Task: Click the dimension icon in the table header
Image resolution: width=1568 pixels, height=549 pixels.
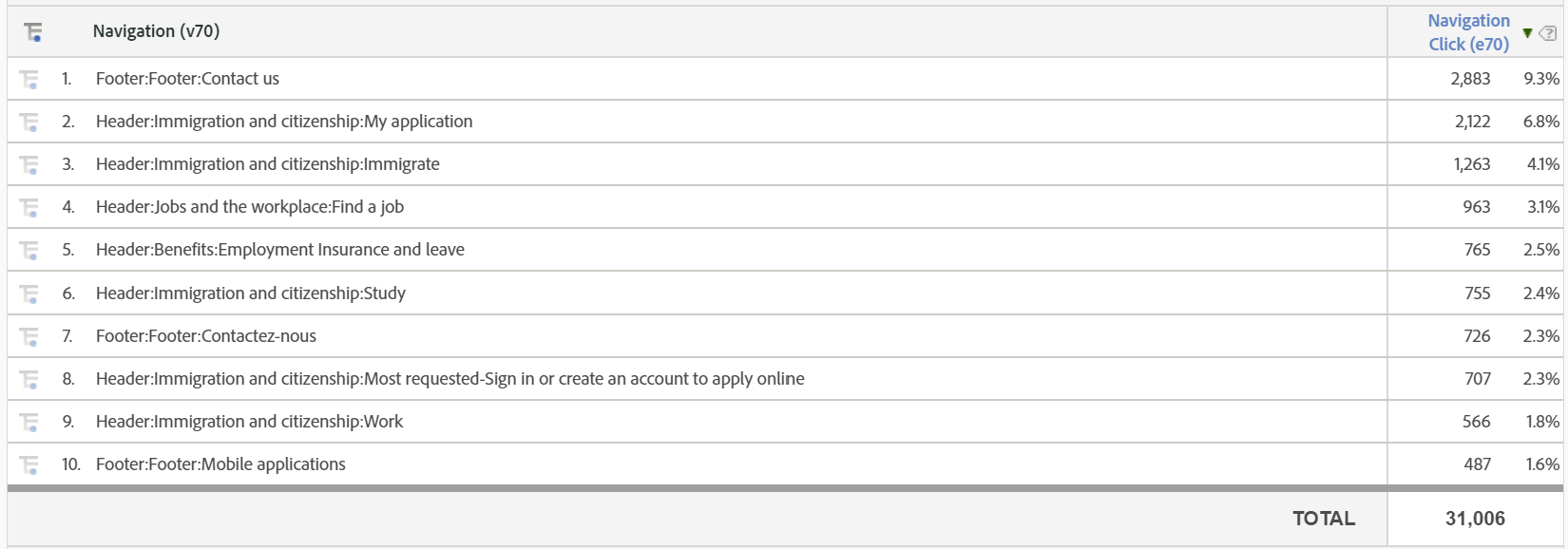Action: click(32, 31)
